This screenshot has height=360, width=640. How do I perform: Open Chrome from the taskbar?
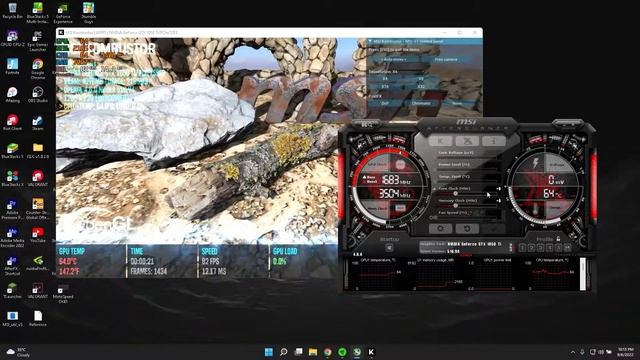(x=327, y=352)
